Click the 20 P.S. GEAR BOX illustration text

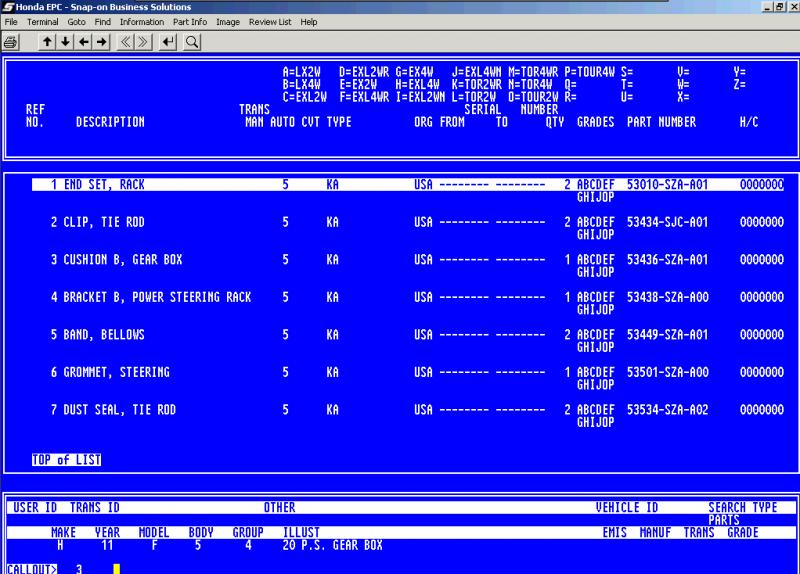(332, 545)
